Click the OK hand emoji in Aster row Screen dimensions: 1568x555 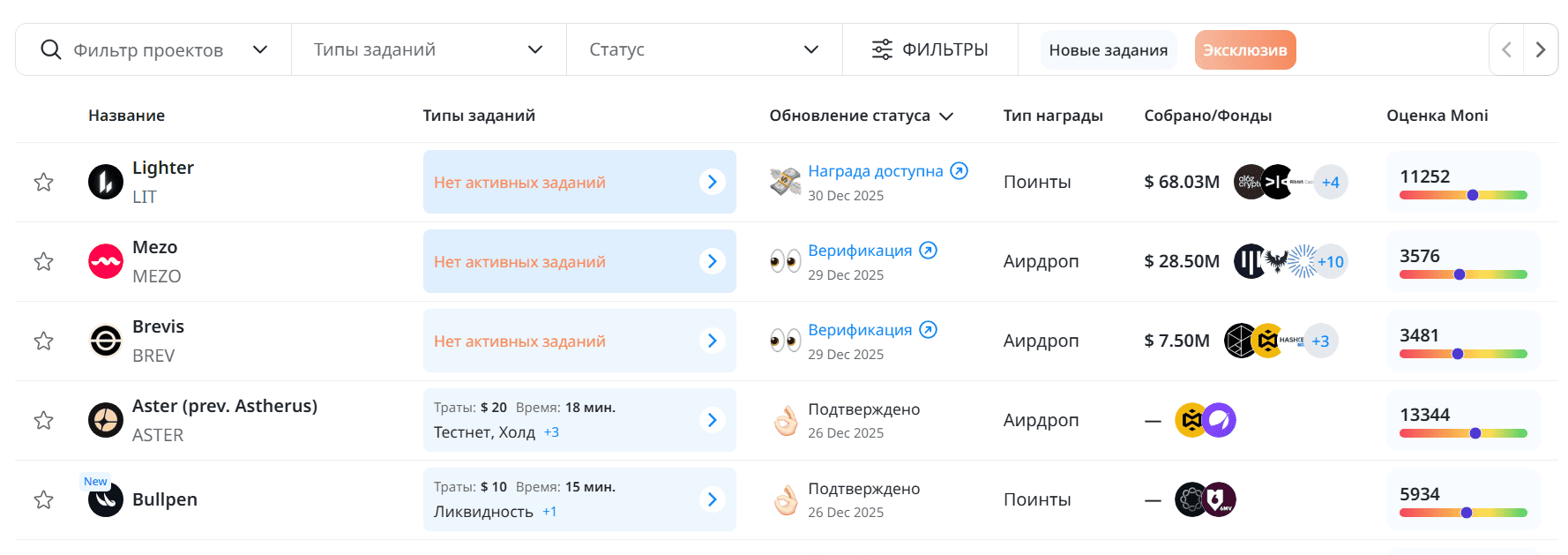tap(785, 421)
